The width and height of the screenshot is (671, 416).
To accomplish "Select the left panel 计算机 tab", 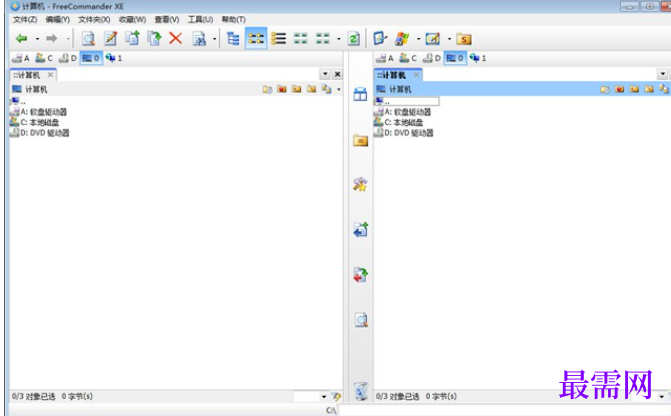I will (29, 75).
